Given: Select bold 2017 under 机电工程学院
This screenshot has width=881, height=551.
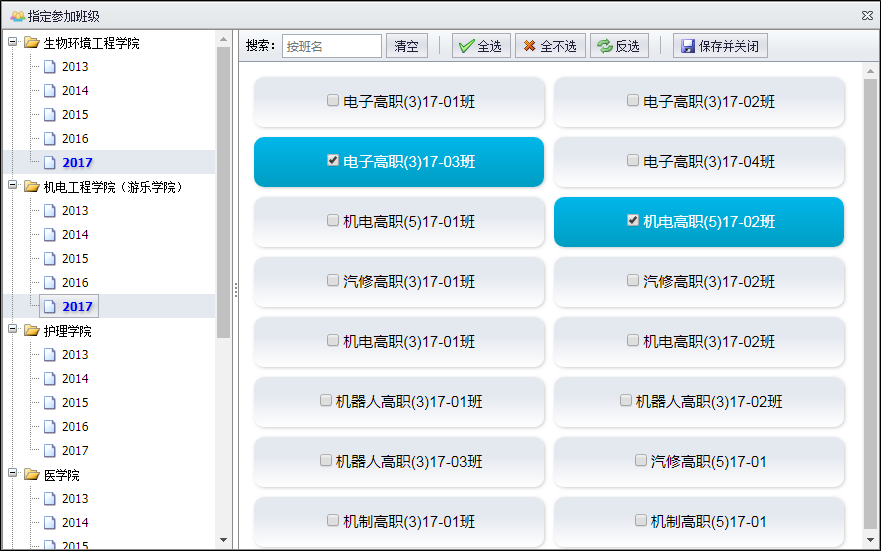Looking at the screenshot, I should (x=77, y=306).
